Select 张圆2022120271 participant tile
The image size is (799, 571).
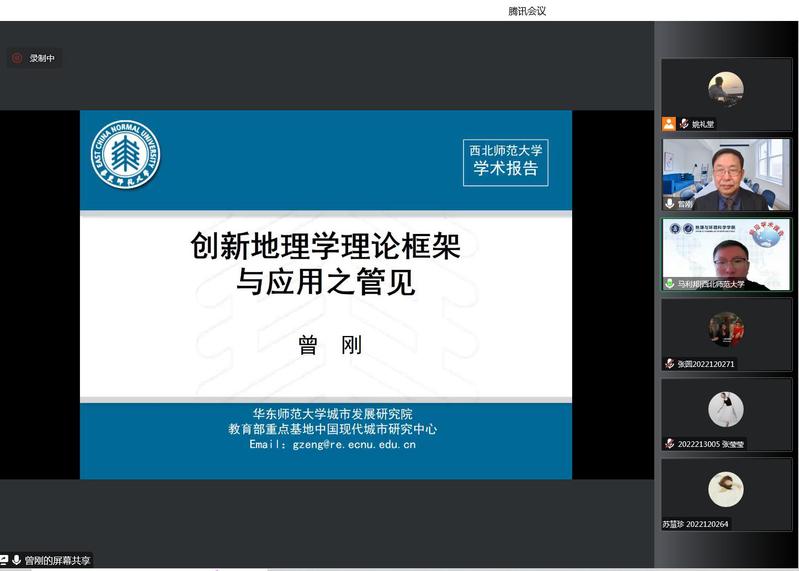coord(726,329)
